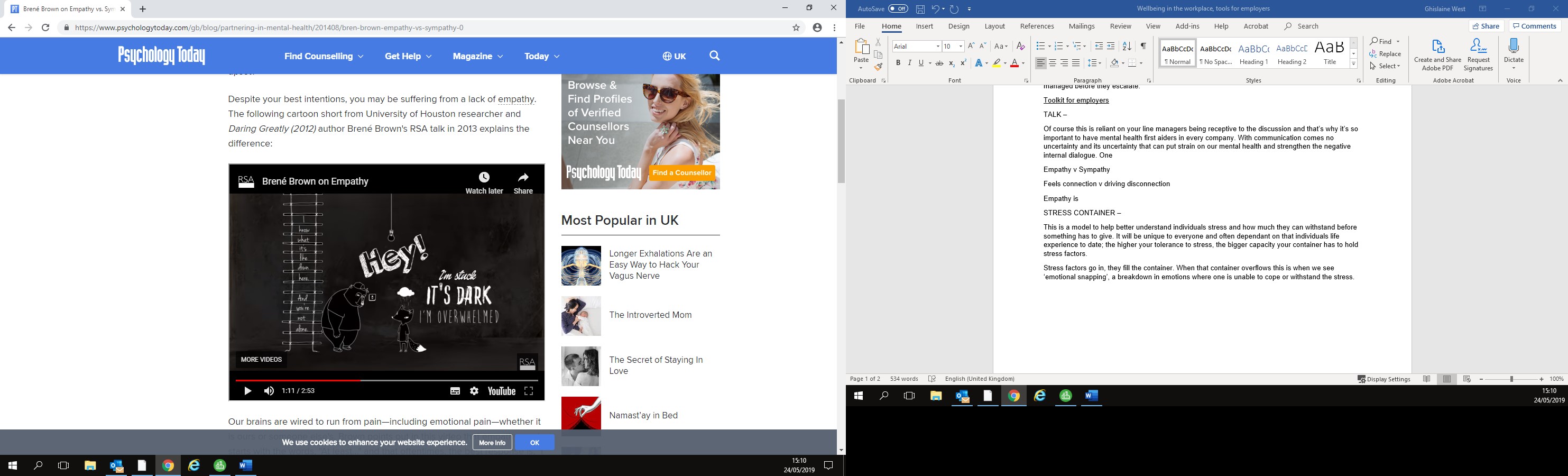This screenshot has height=476, width=1568.
Task: Click the Find a Counsellor ad button
Action: [682, 173]
